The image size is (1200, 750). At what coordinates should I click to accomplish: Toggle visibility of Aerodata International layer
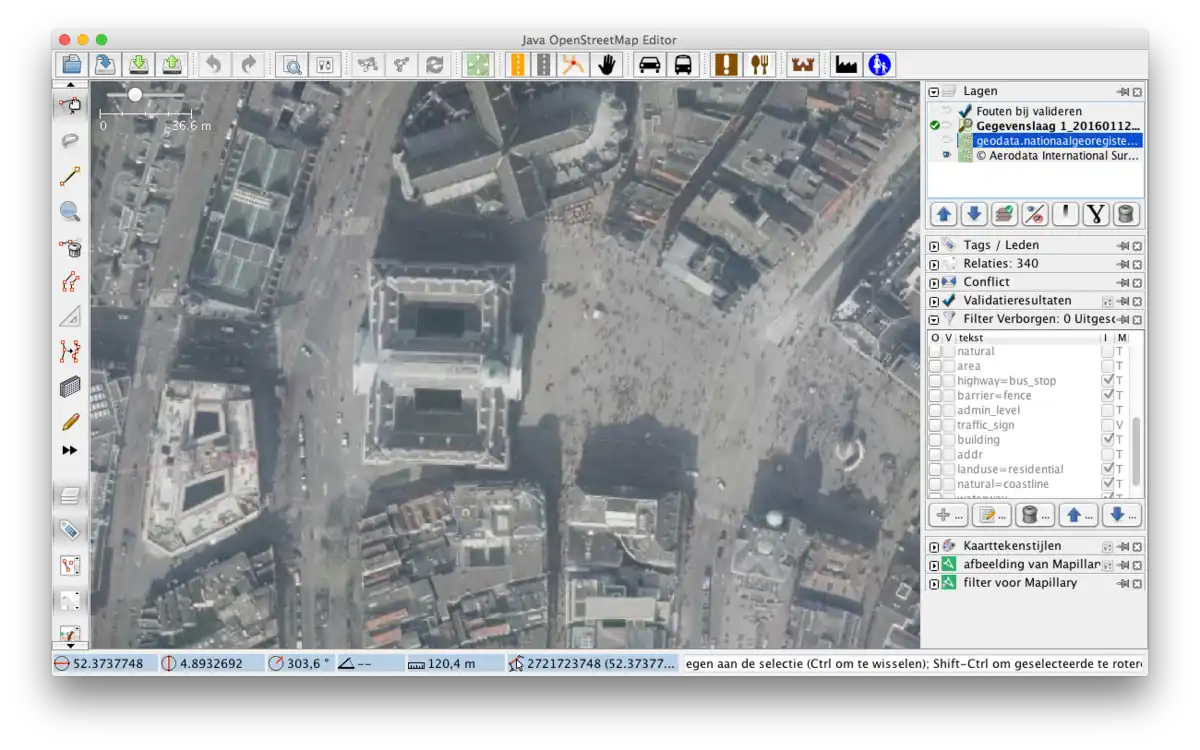coord(946,156)
